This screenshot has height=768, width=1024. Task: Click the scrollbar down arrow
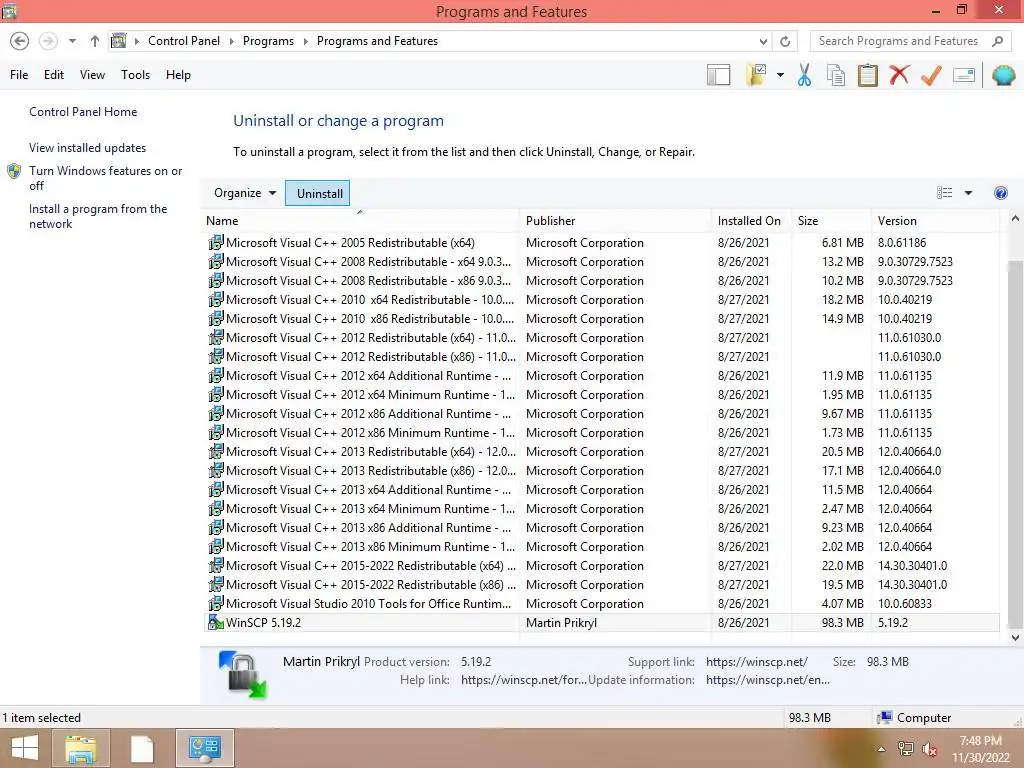click(x=1014, y=638)
